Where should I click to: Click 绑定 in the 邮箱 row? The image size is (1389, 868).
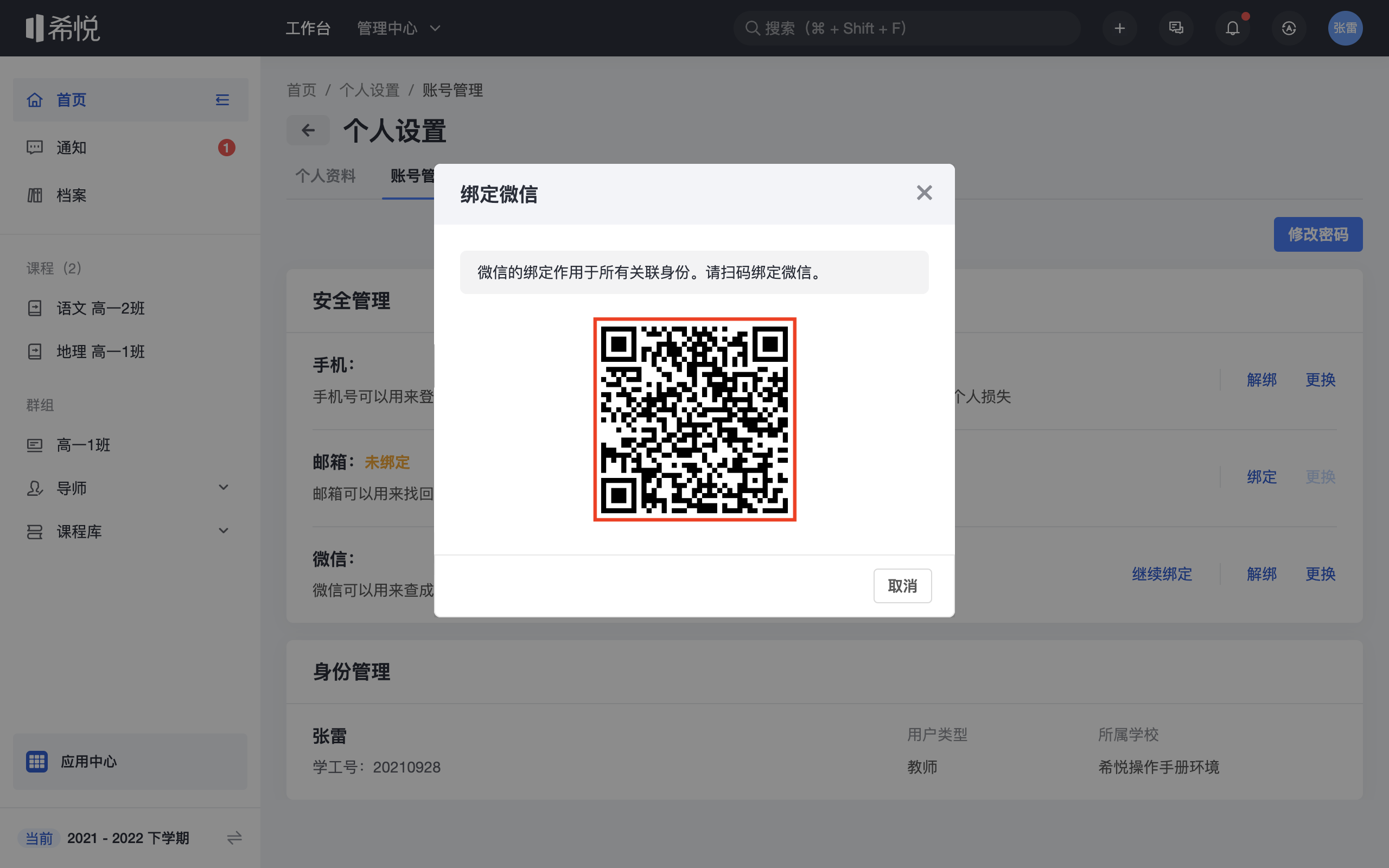click(1261, 476)
